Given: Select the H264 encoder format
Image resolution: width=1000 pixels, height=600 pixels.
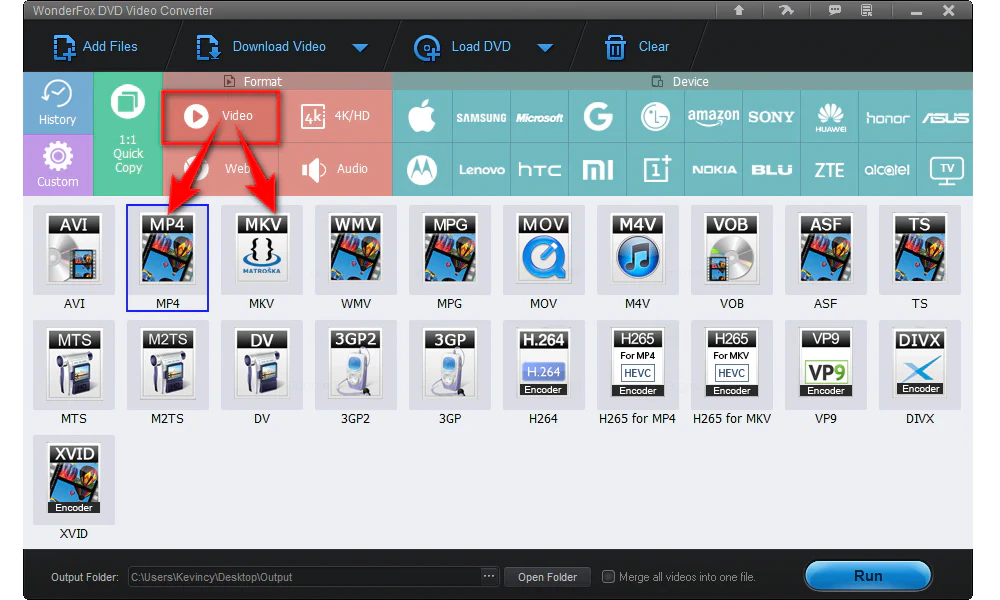Looking at the screenshot, I should tap(543, 365).
